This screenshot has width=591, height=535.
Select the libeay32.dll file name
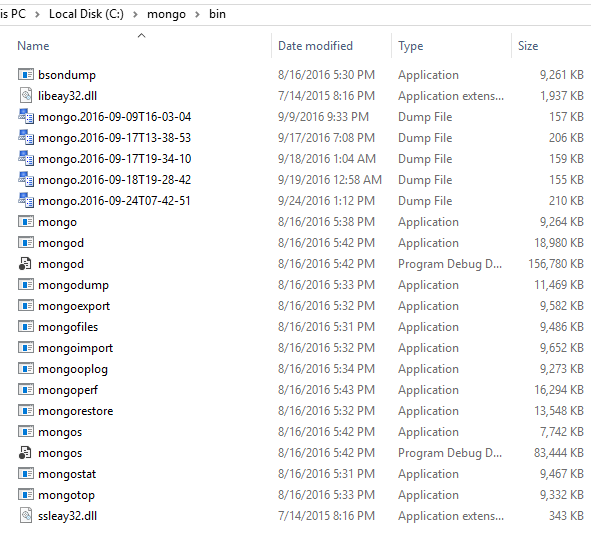pos(67,96)
